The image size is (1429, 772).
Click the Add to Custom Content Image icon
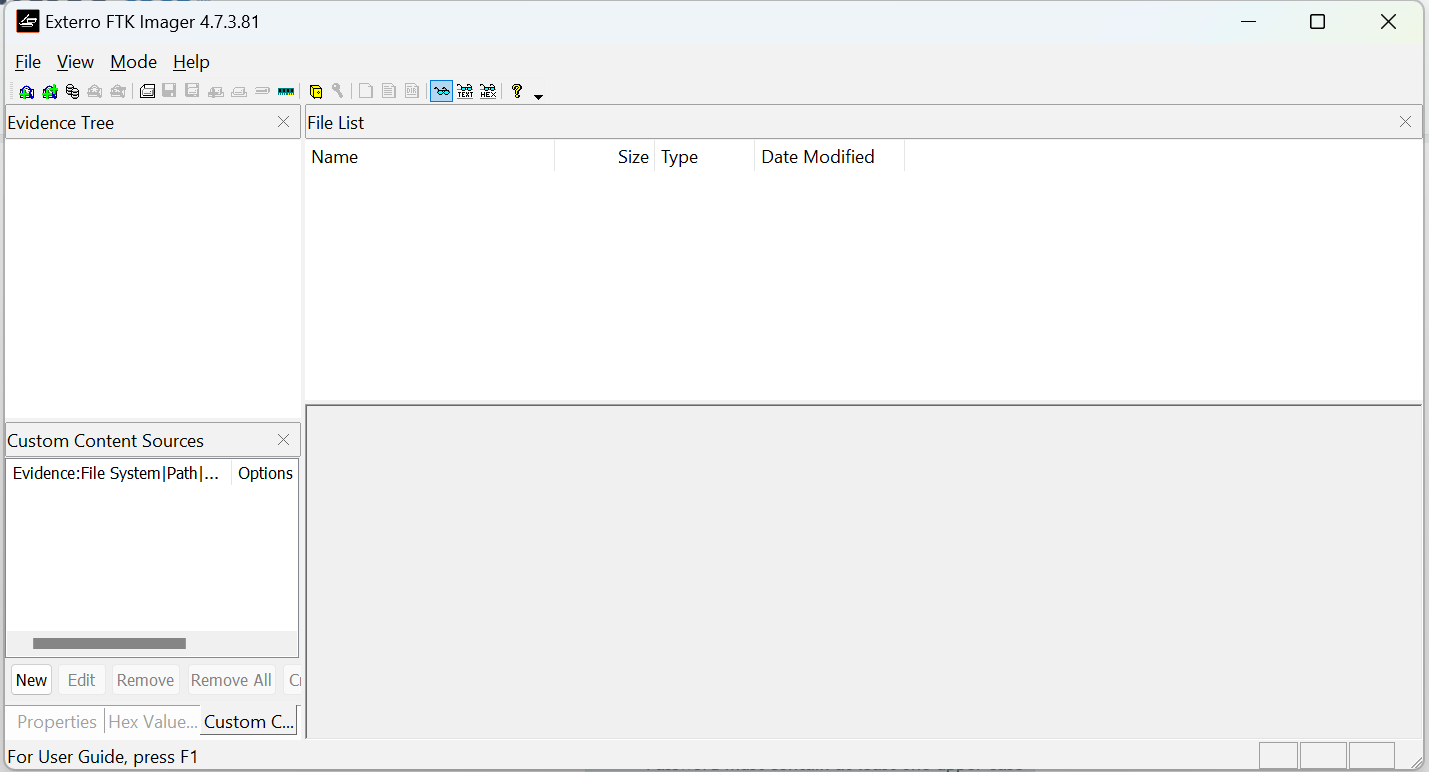pos(215,92)
